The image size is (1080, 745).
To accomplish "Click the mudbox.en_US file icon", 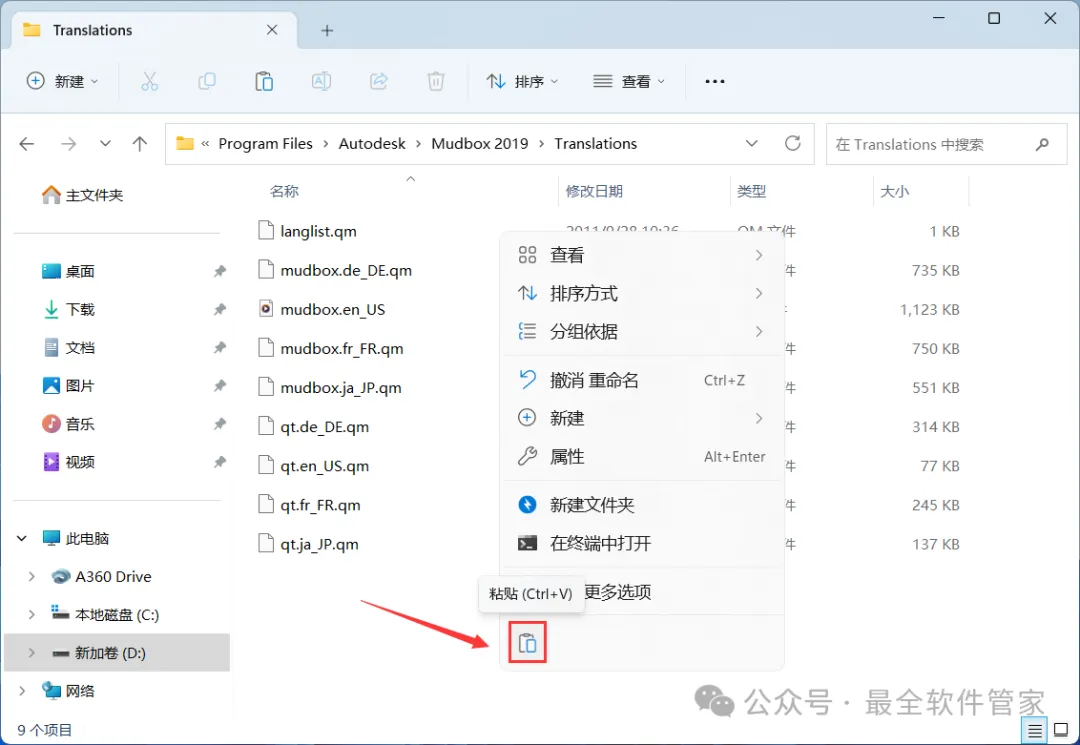I will tap(266, 308).
